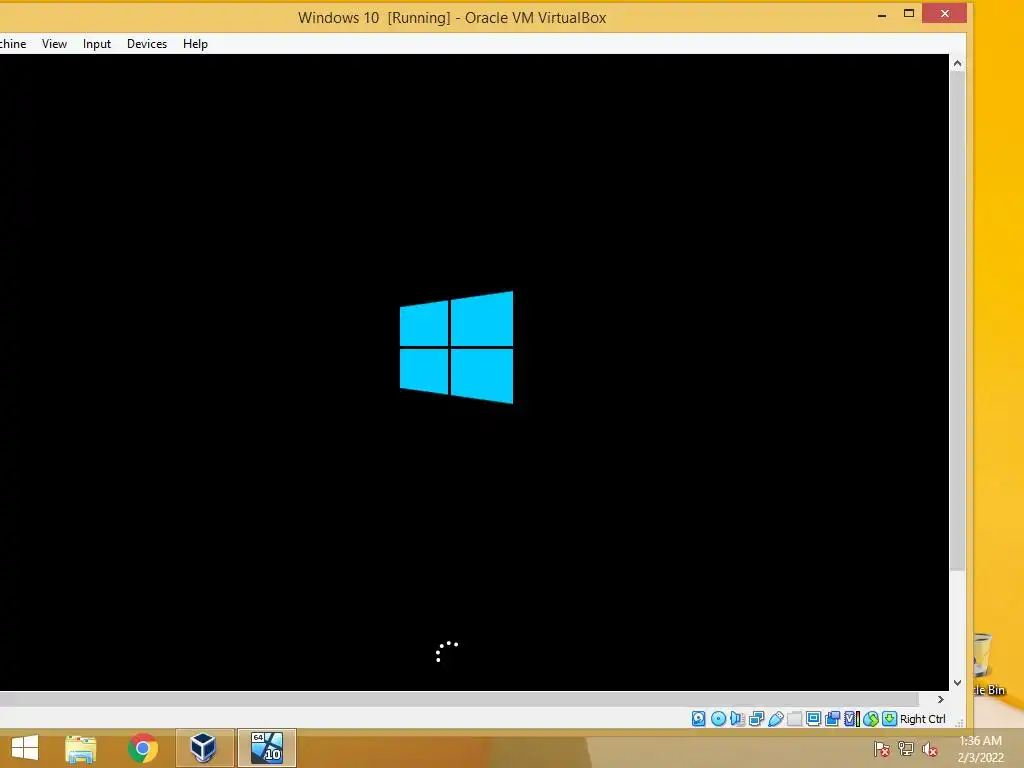This screenshot has height=768, width=1024.
Task: Switch to VirtualBox Manager taskbar icon
Action: pos(204,748)
